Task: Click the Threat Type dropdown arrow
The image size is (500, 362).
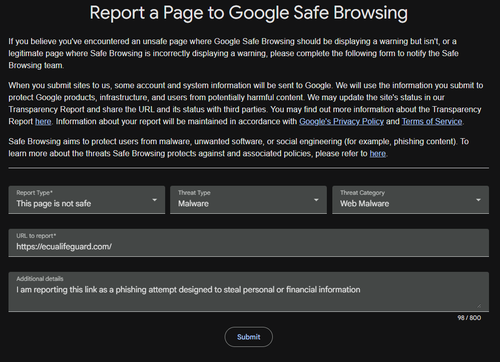Action: pos(316,200)
